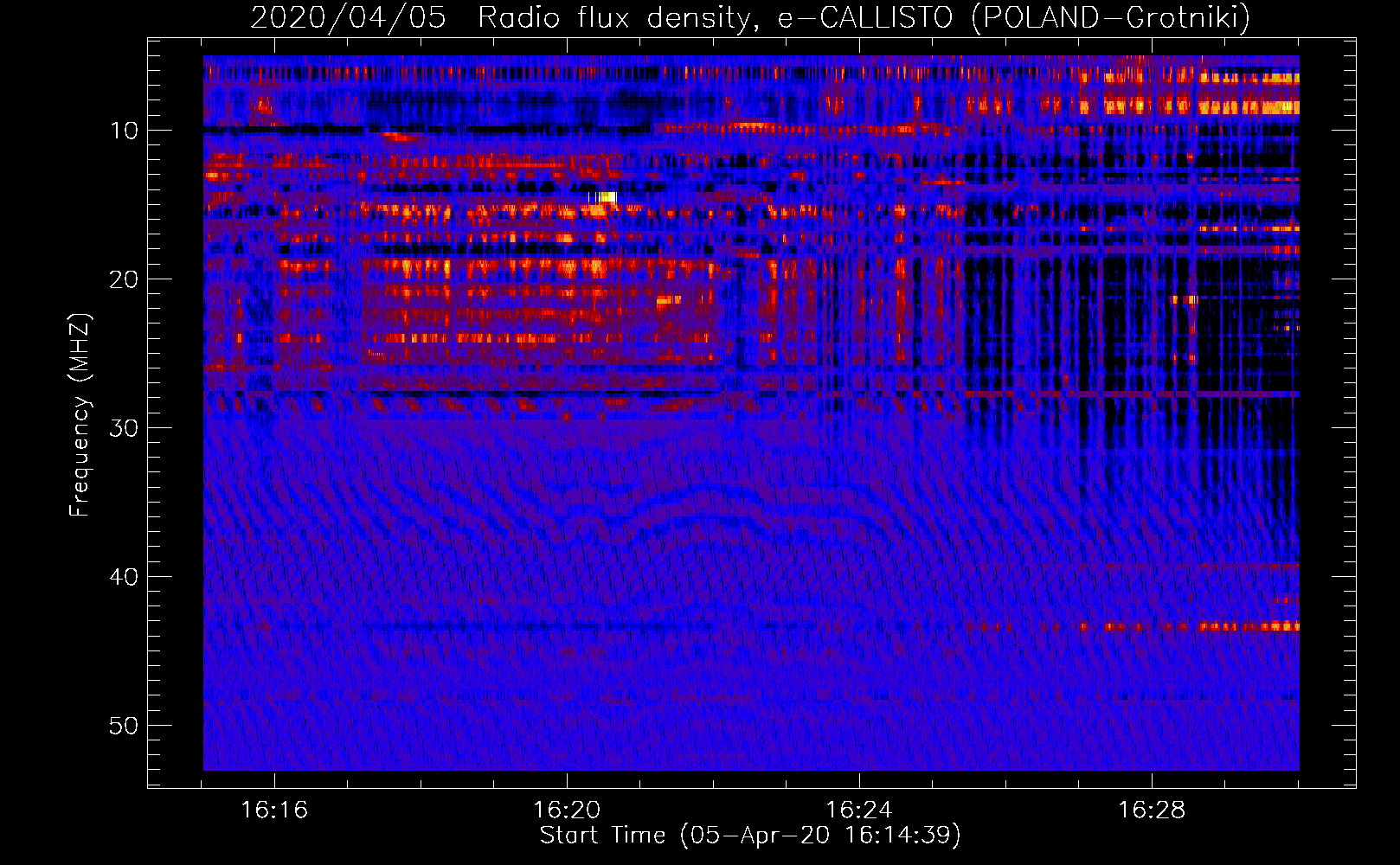This screenshot has width=1400, height=865.
Task: Click the '16:28' time tick label
Action: point(1152,811)
